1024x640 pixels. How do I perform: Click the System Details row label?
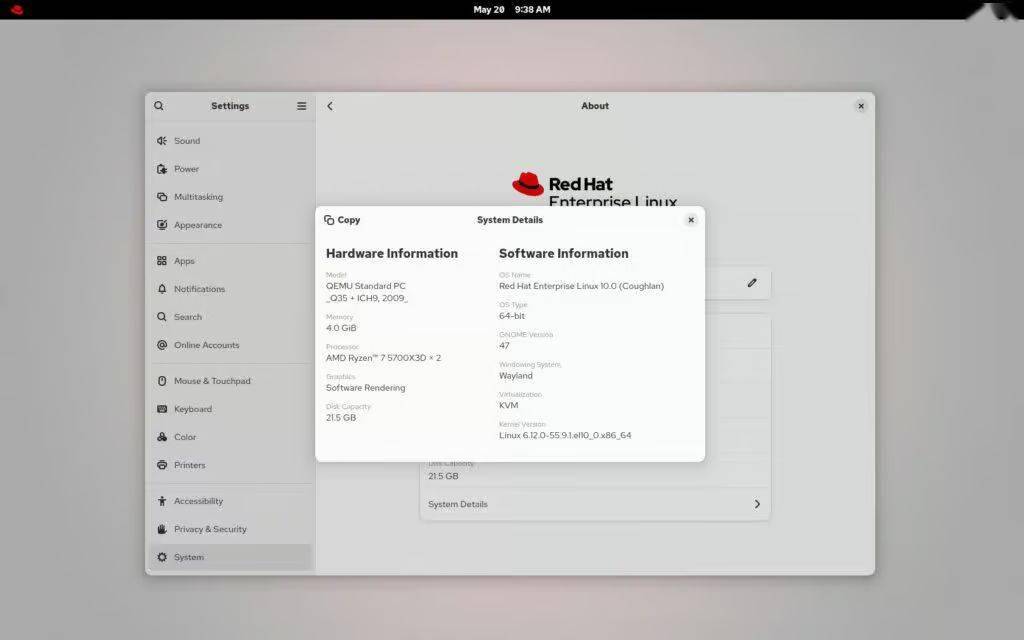click(458, 504)
